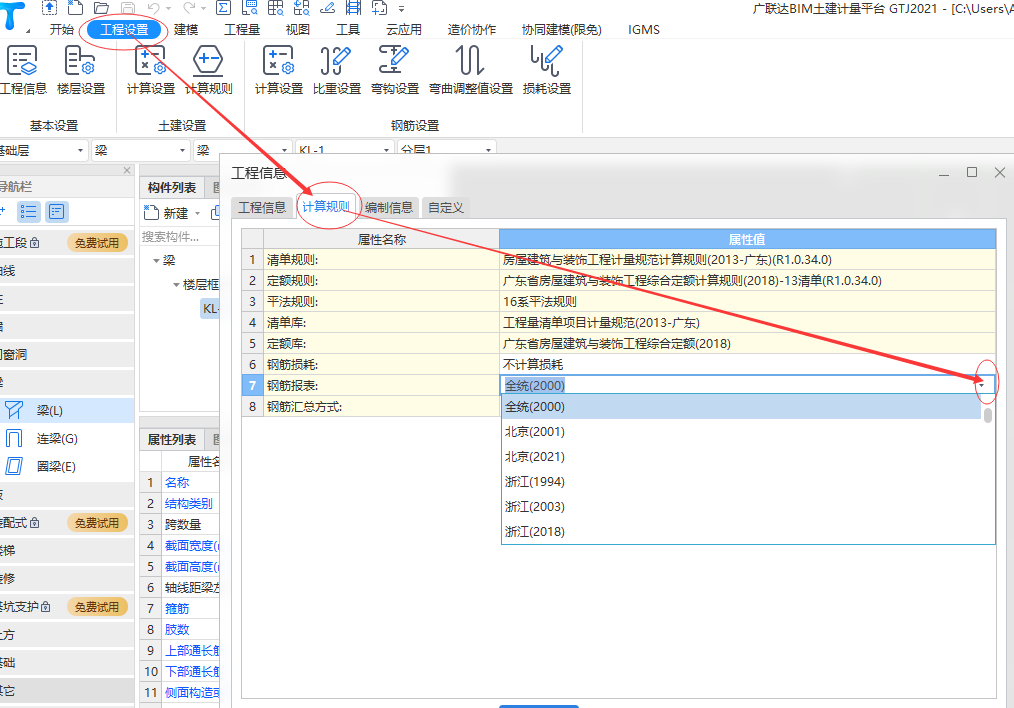Open the 梁 combo box next to 基础层
The width and height of the screenshot is (1014, 708).
point(140,150)
